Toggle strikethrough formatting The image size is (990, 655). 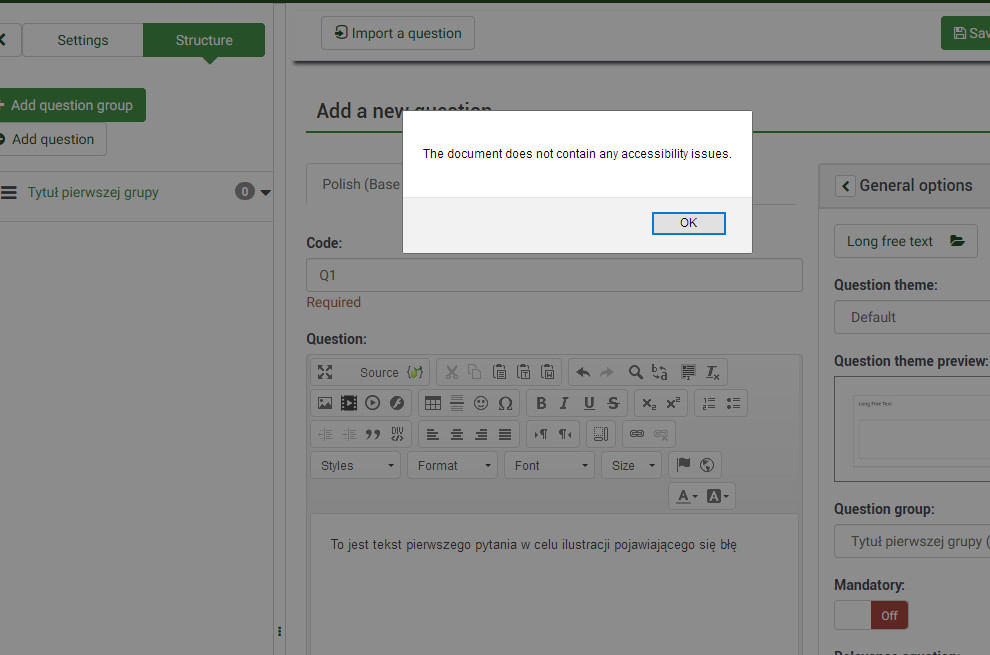point(613,403)
